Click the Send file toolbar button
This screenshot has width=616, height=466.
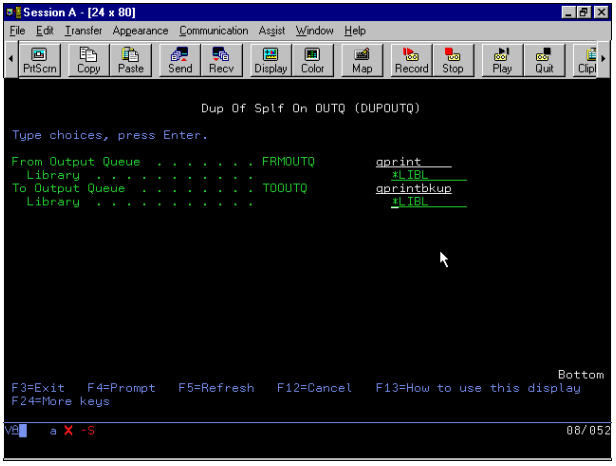point(180,60)
